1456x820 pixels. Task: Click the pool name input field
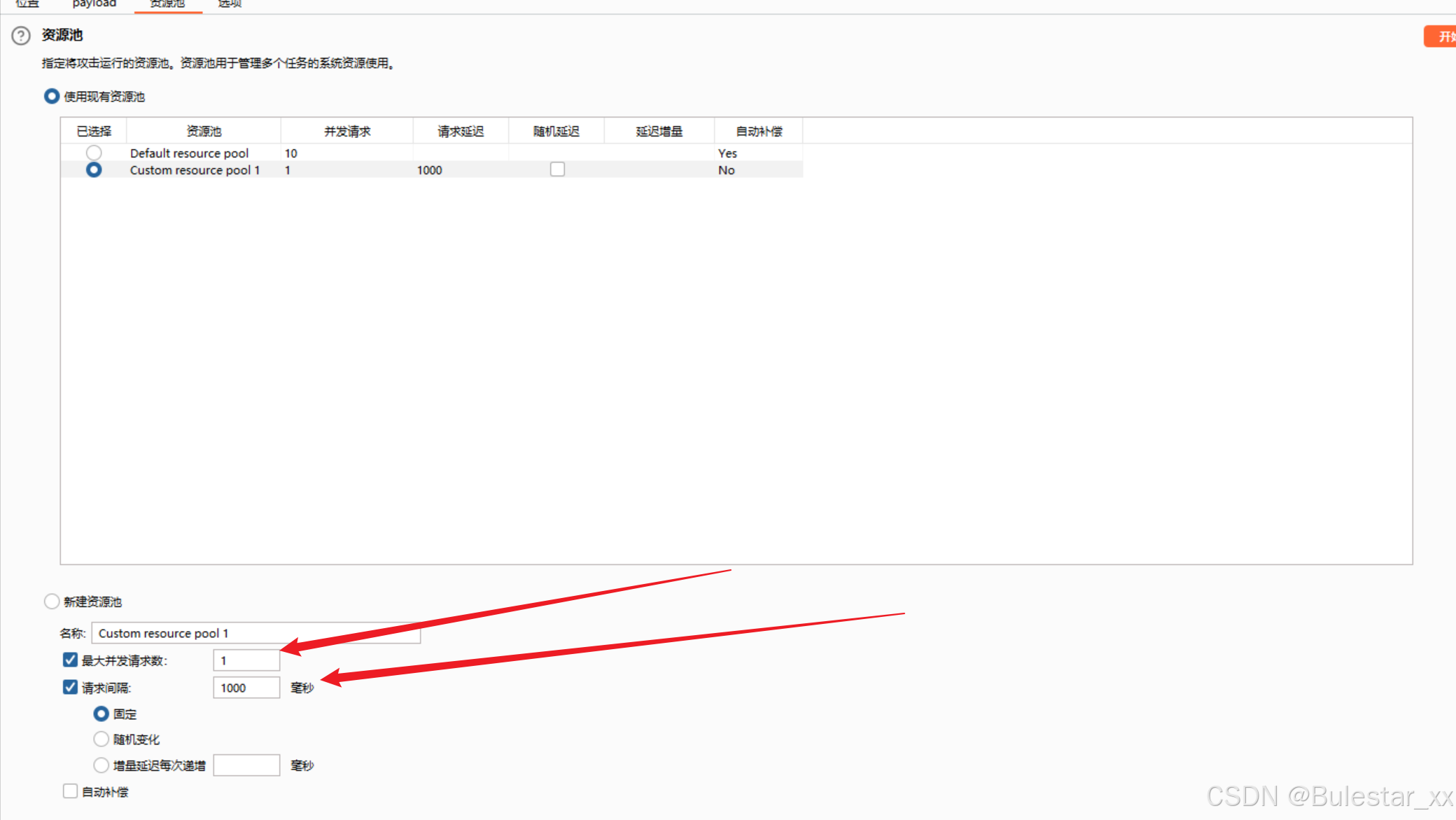[255, 633]
